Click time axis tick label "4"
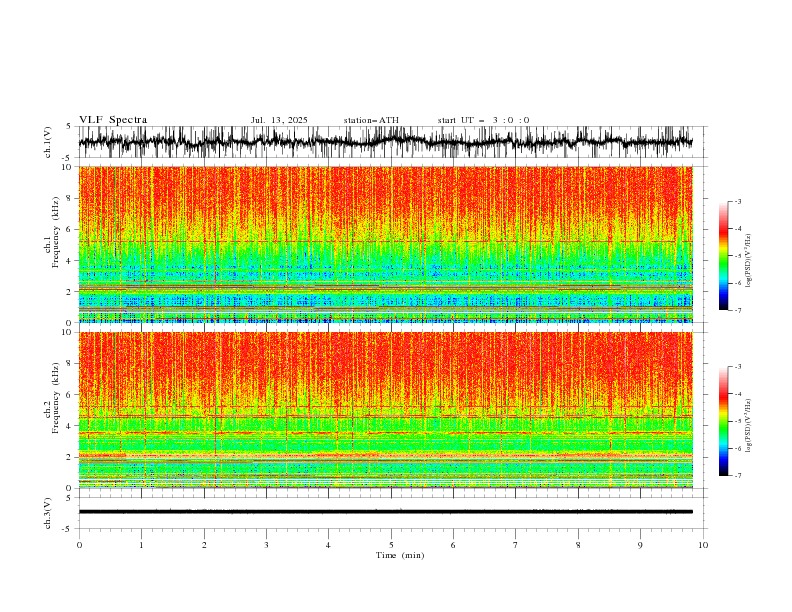 (328, 545)
